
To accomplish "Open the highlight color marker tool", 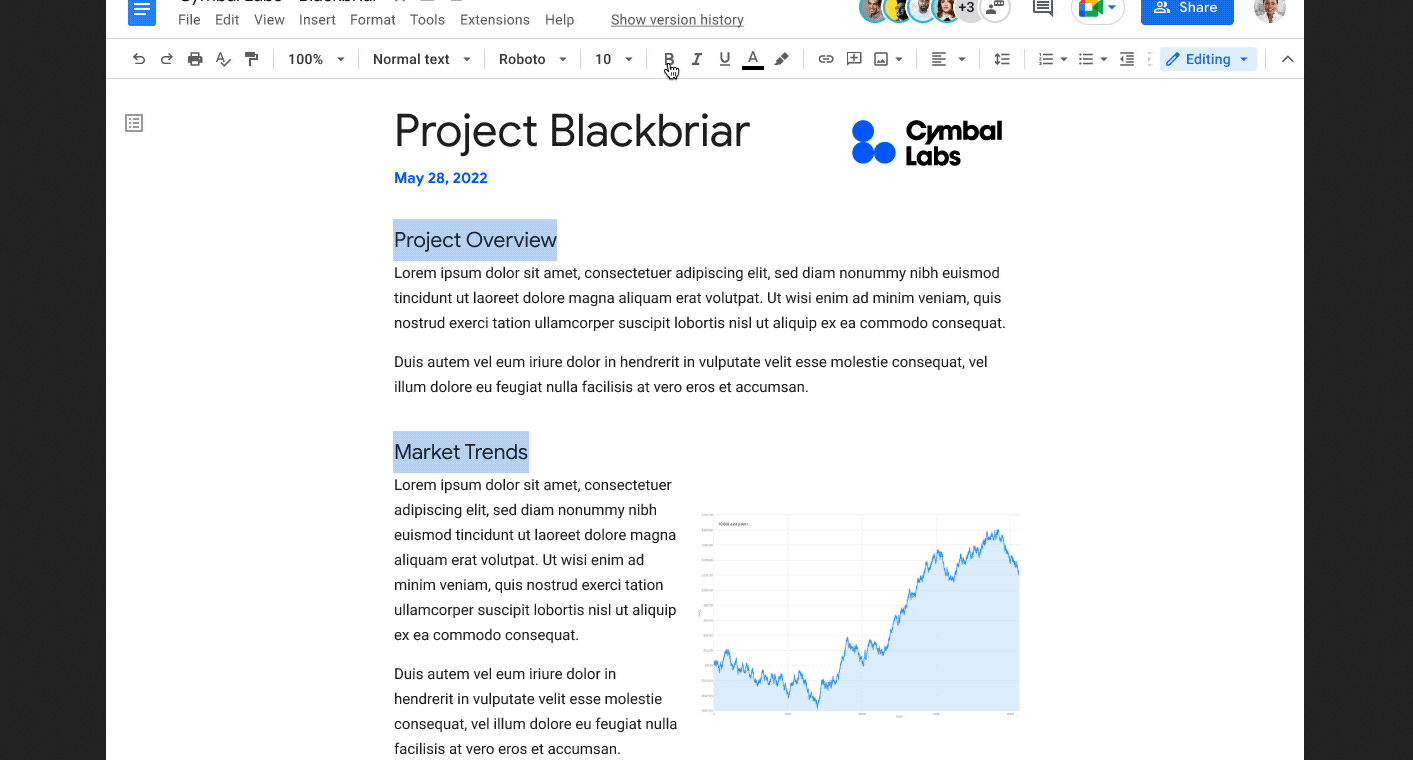I will click(781, 59).
